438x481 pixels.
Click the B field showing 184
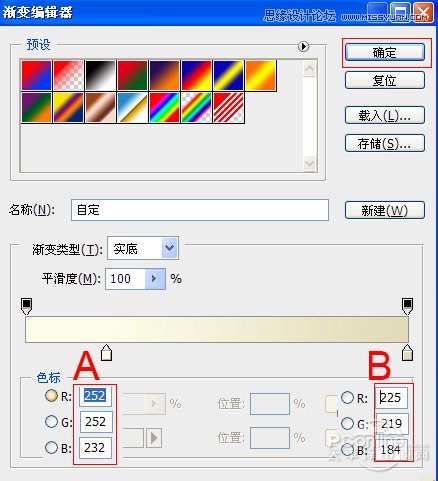pyautogui.click(x=392, y=450)
